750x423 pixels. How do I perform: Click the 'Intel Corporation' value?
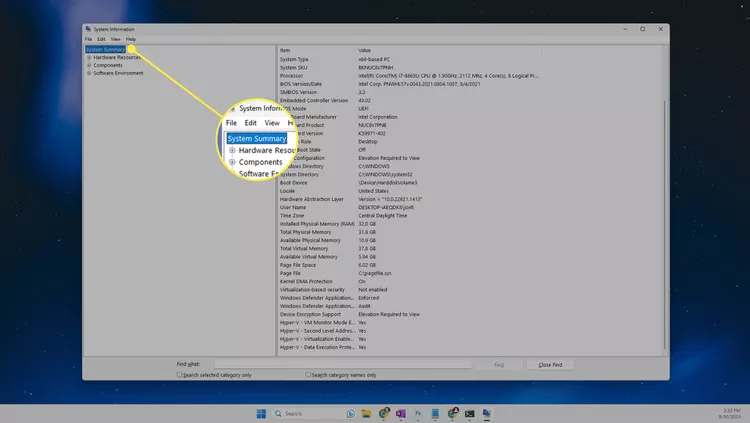[x=378, y=117]
